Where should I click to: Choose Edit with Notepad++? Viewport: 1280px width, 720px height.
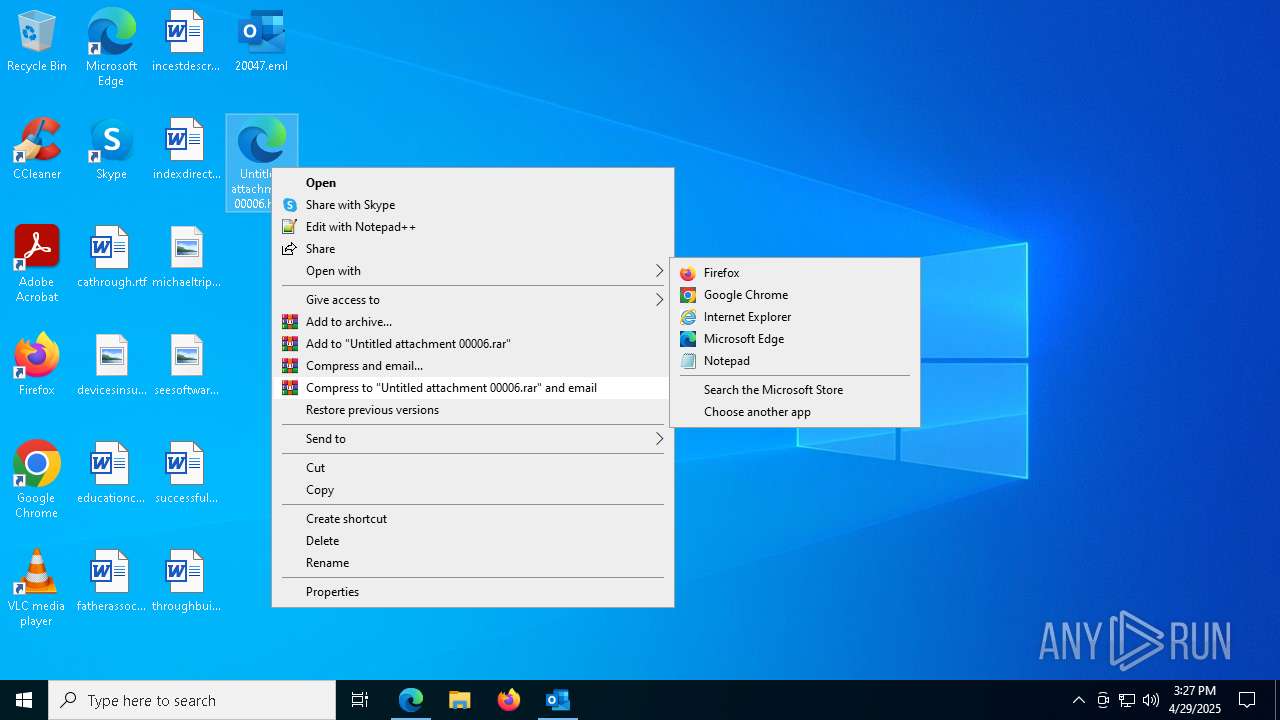click(x=472, y=227)
